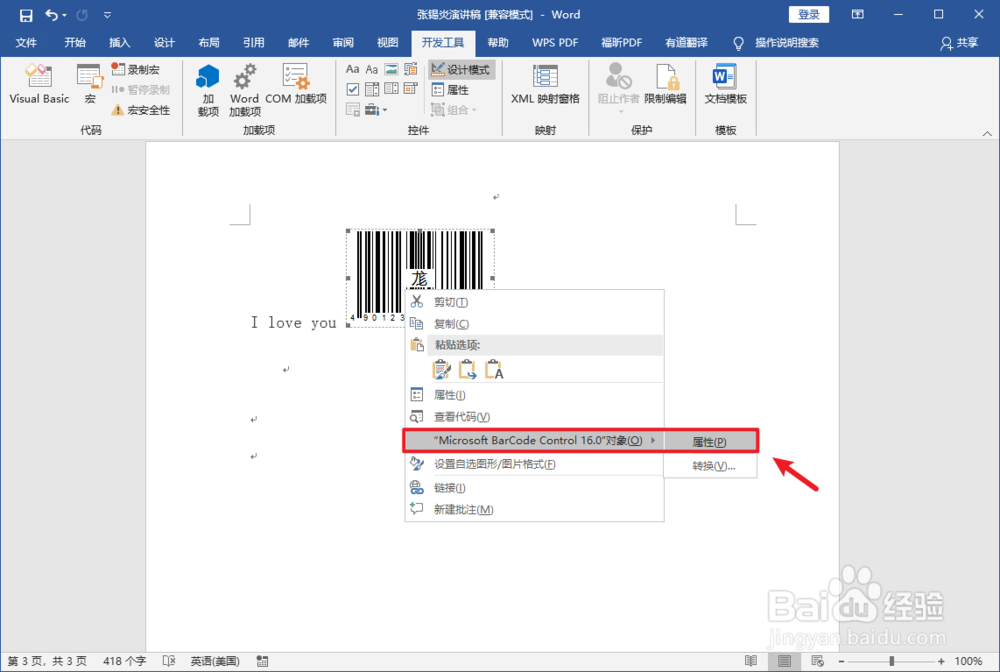Open Word 加载项 dialog

coord(245,90)
